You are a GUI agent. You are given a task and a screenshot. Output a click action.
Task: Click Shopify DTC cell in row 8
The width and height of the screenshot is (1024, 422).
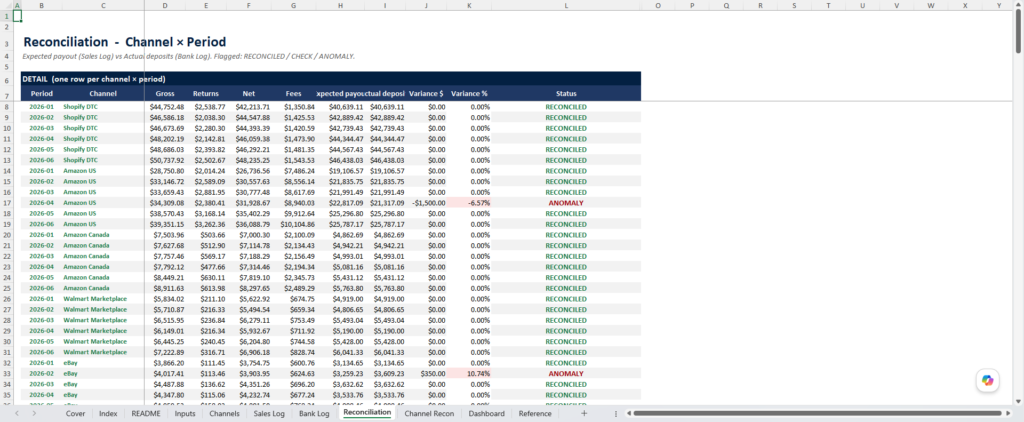103,107
